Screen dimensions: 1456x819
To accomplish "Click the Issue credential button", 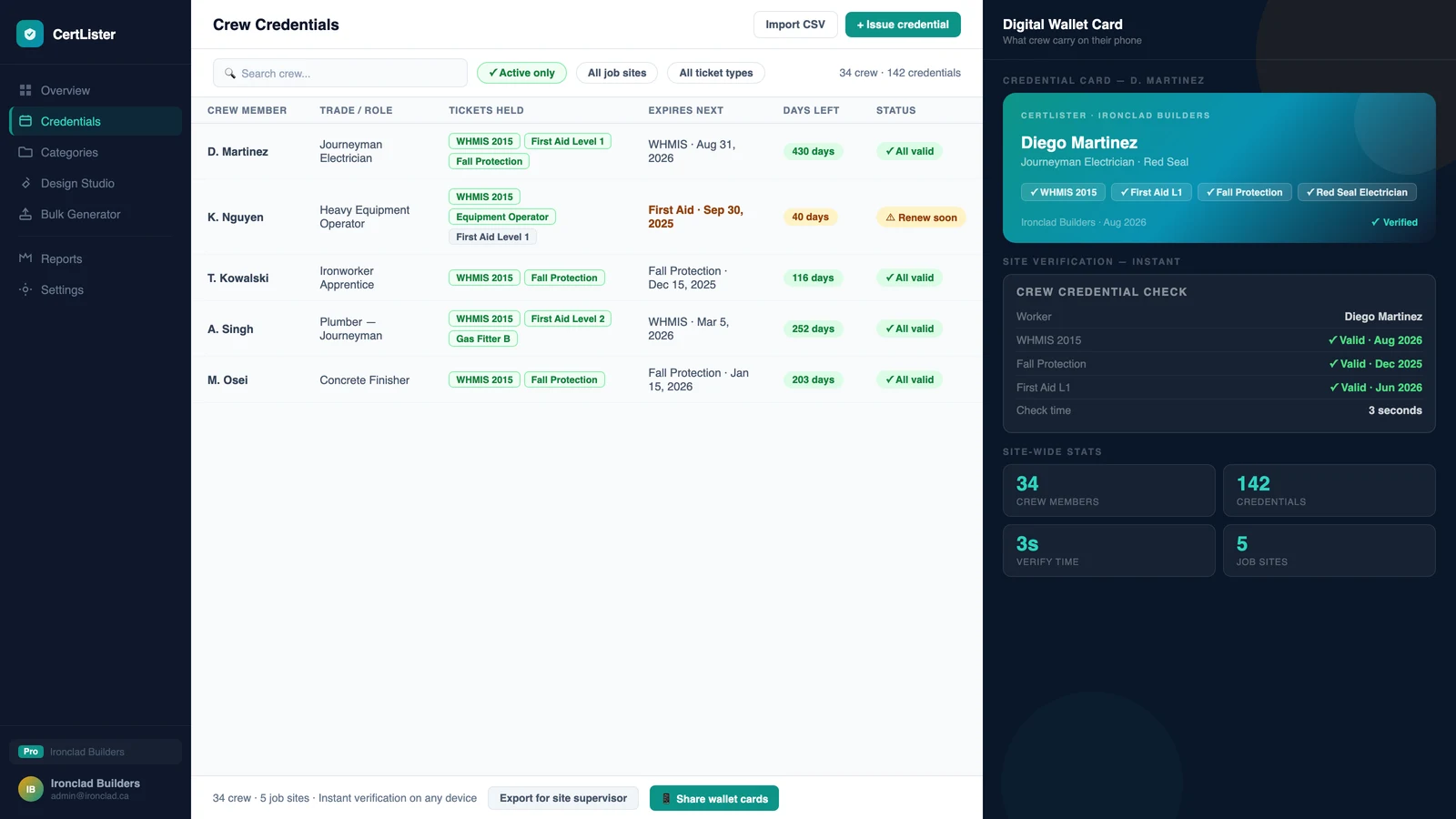I will (903, 25).
